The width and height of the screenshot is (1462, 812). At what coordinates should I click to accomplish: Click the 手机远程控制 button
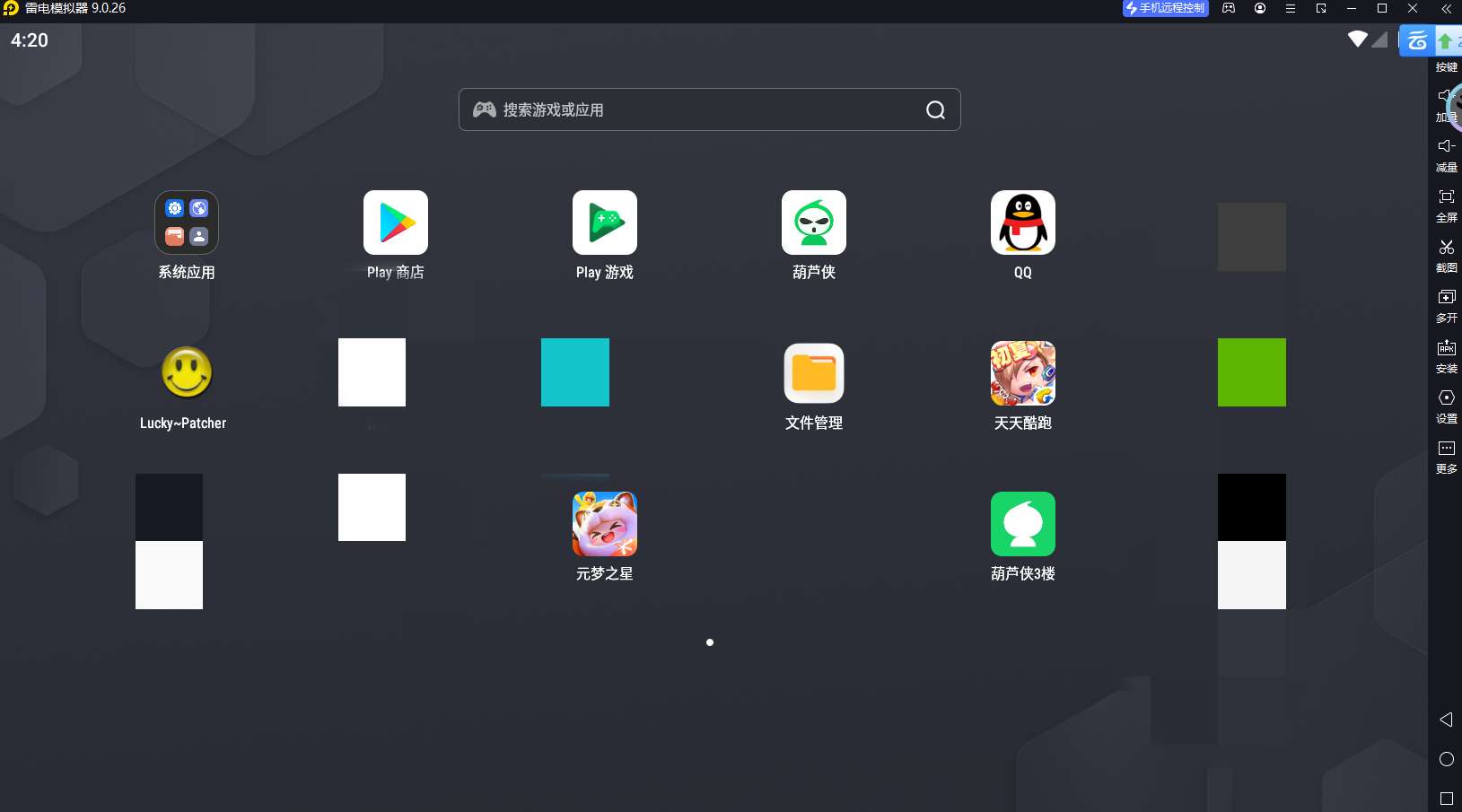tap(1166, 8)
